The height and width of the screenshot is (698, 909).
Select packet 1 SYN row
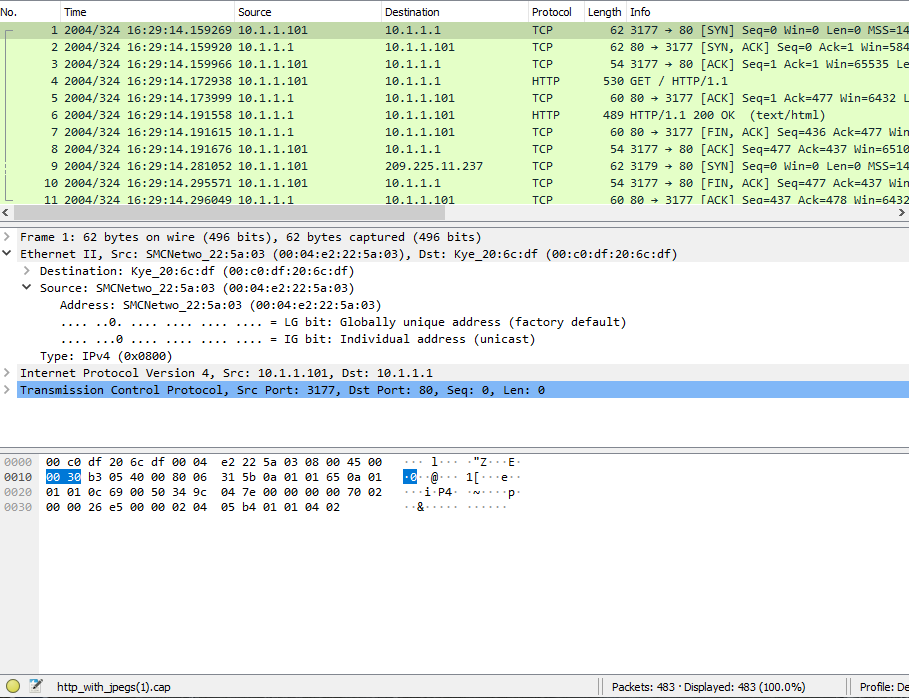coord(454,30)
